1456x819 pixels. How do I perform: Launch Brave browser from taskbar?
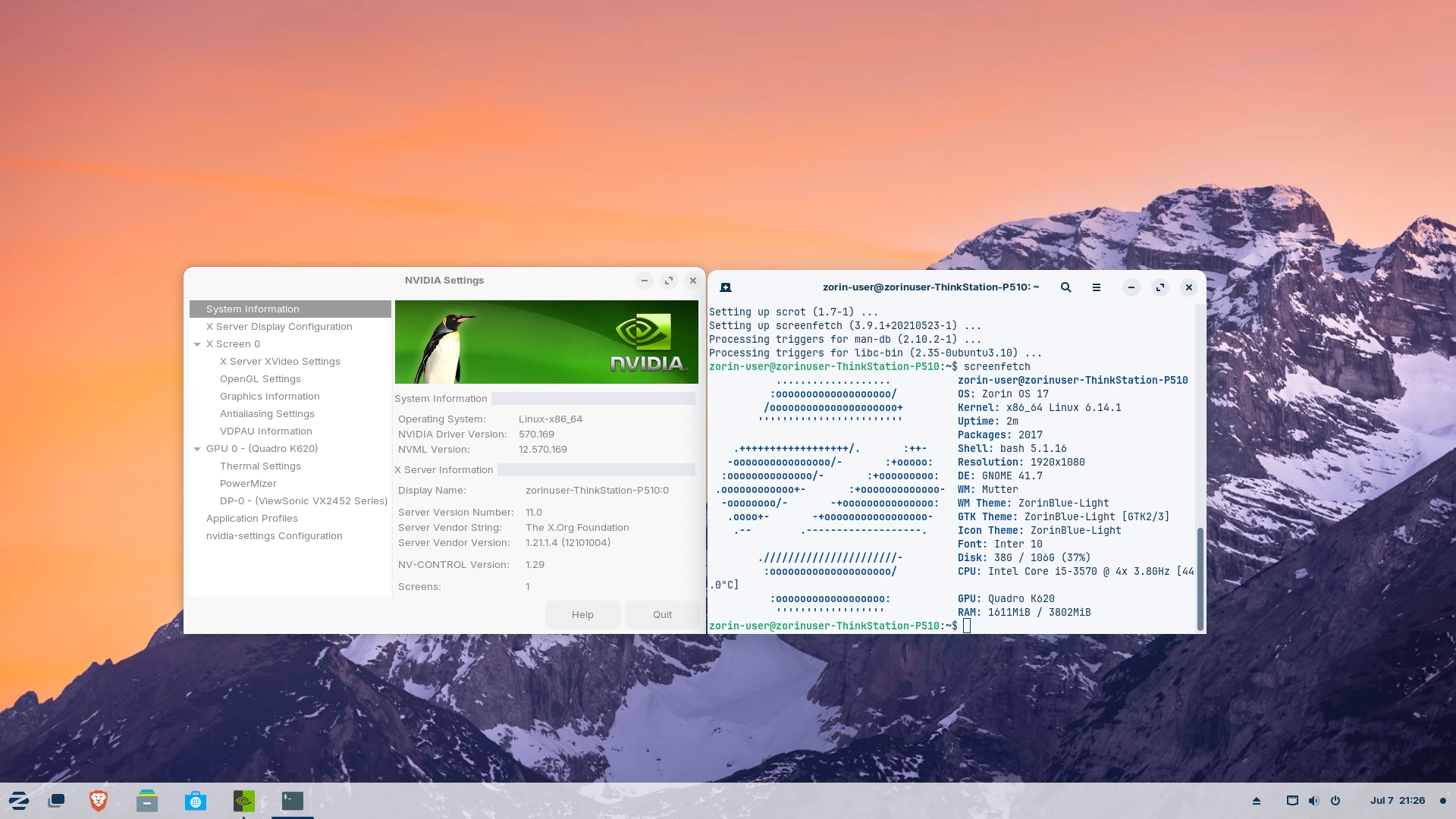[x=98, y=801]
